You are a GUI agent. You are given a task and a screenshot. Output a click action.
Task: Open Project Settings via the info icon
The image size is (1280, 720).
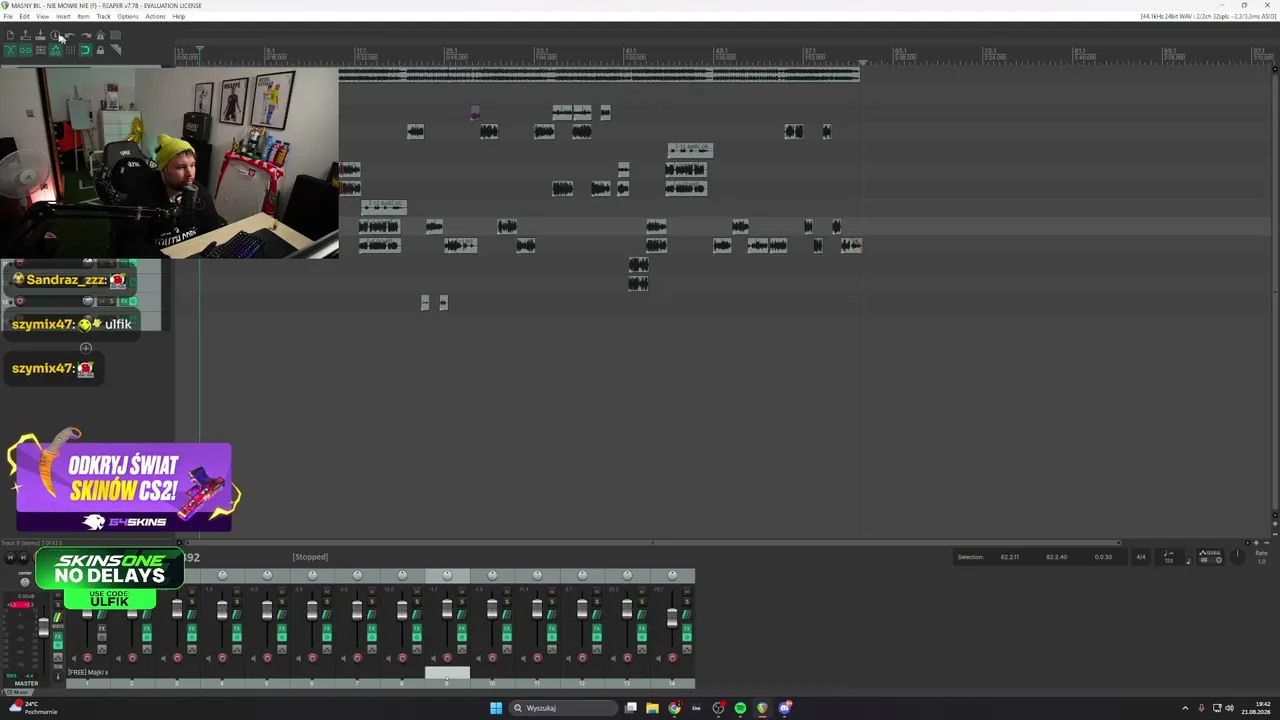(55, 36)
